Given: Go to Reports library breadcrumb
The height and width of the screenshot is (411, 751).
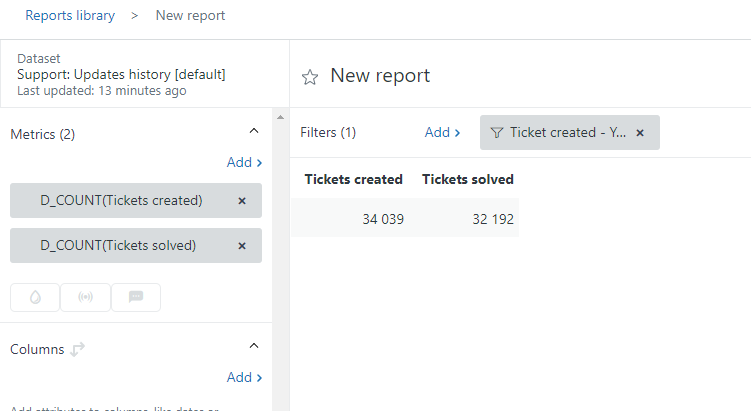Looking at the screenshot, I should pyautogui.click(x=70, y=16).
